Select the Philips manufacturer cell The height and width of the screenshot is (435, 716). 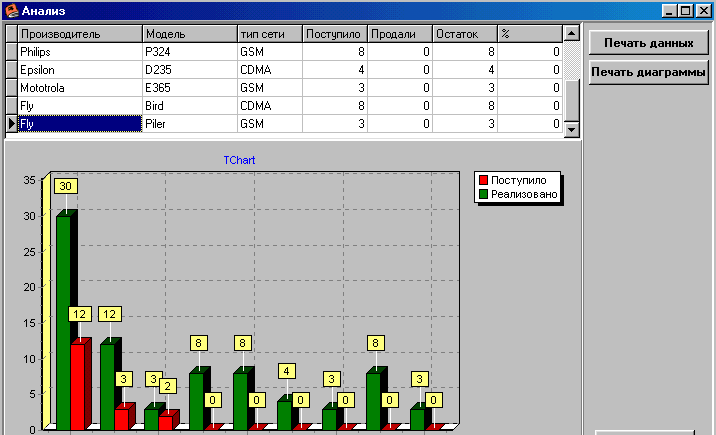[x=80, y=52]
